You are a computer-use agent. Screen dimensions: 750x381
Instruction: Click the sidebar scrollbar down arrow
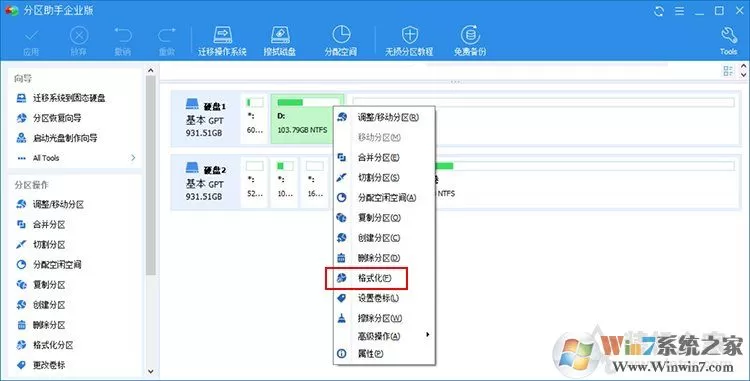pos(151,371)
